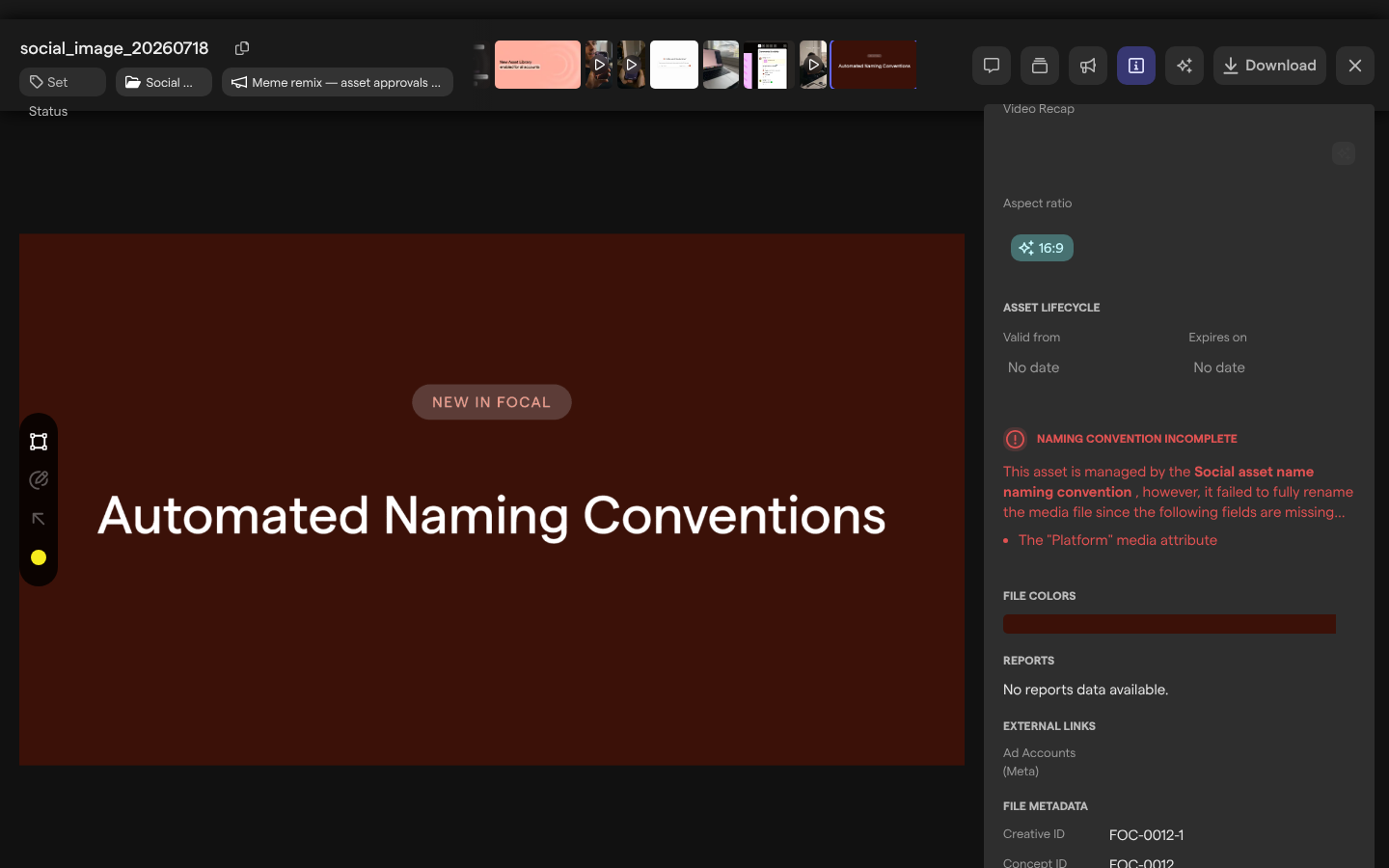Select the pink-edged app screenshot thumbnail
This screenshot has width=1389, height=868.
pos(767,65)
